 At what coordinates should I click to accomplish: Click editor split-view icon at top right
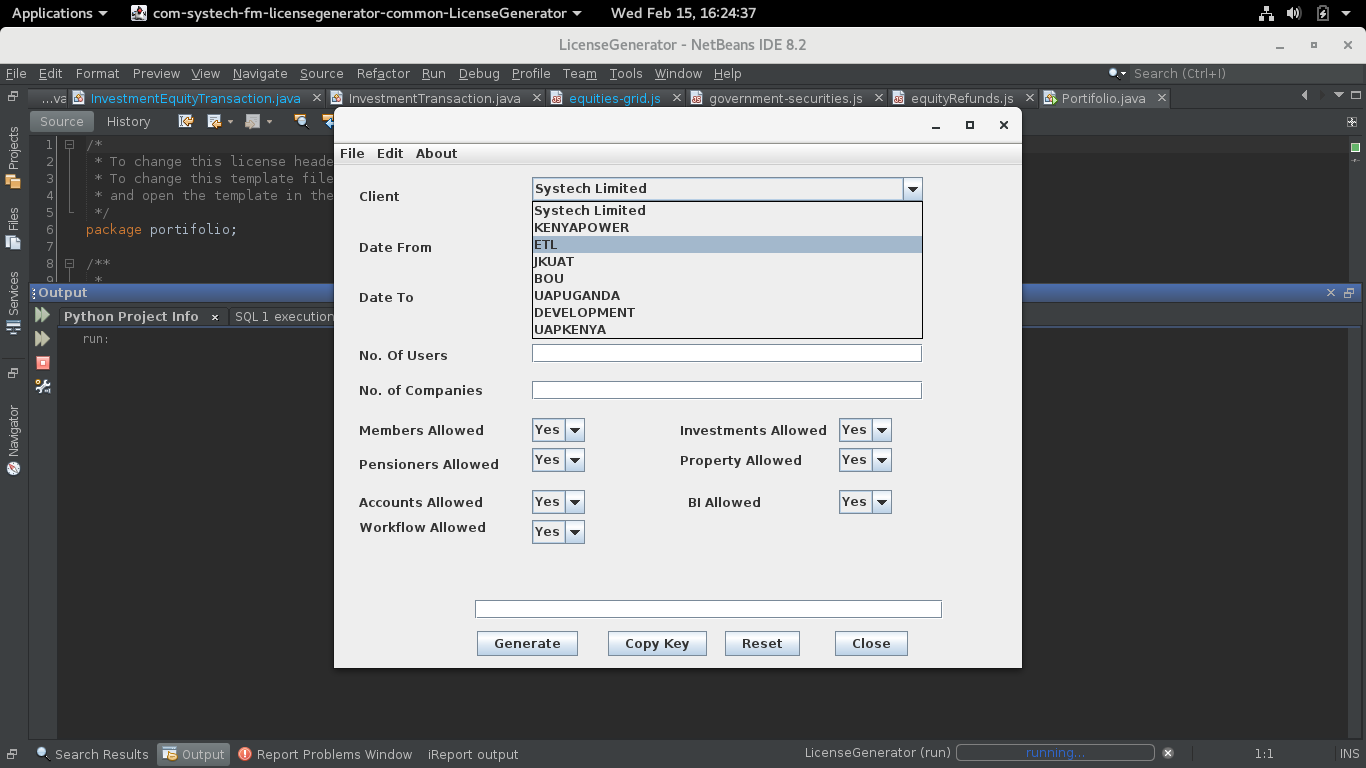pos(1354,121)
